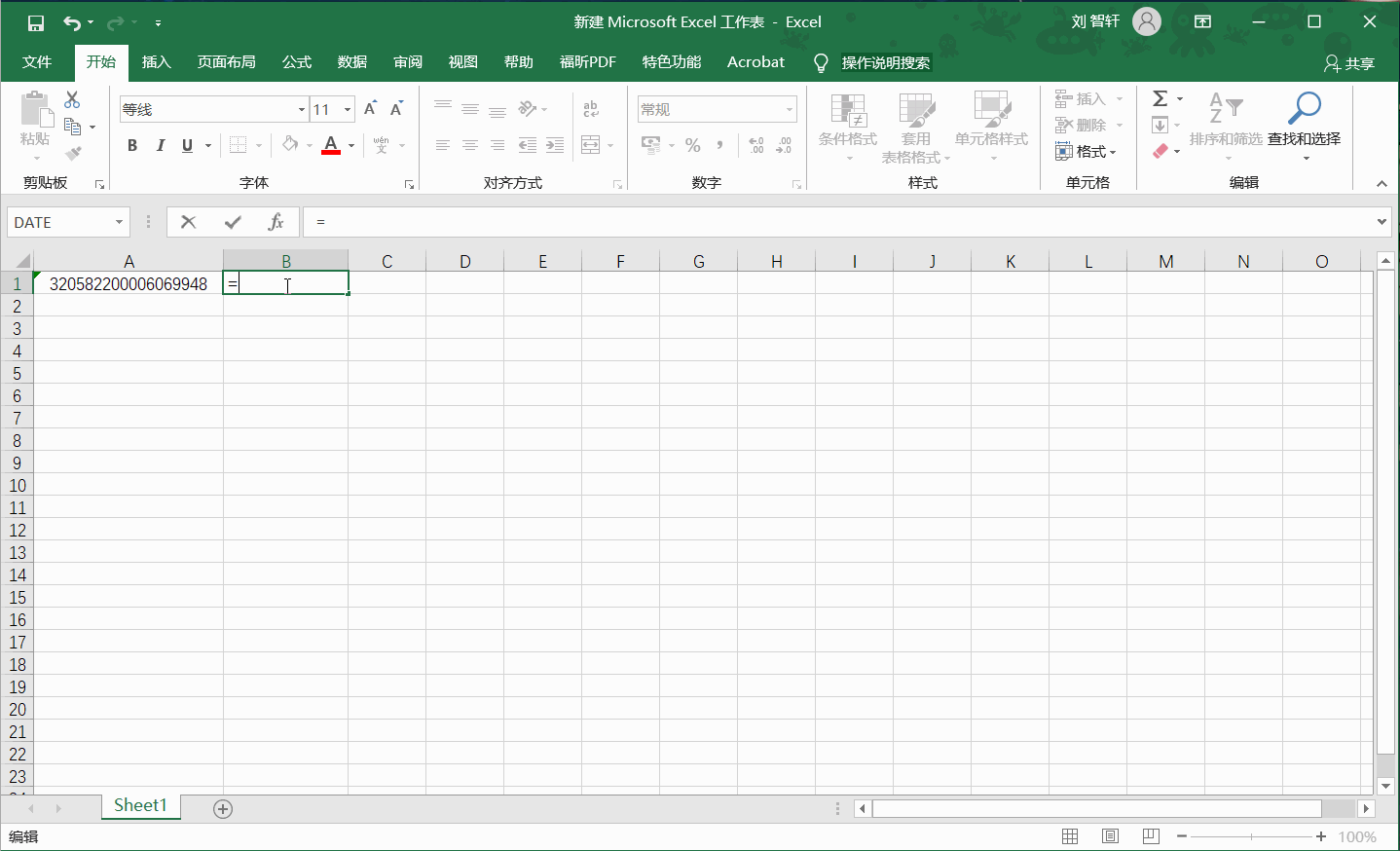
Task: Open Find and Select magnifier
Action: click(1305, 128)
